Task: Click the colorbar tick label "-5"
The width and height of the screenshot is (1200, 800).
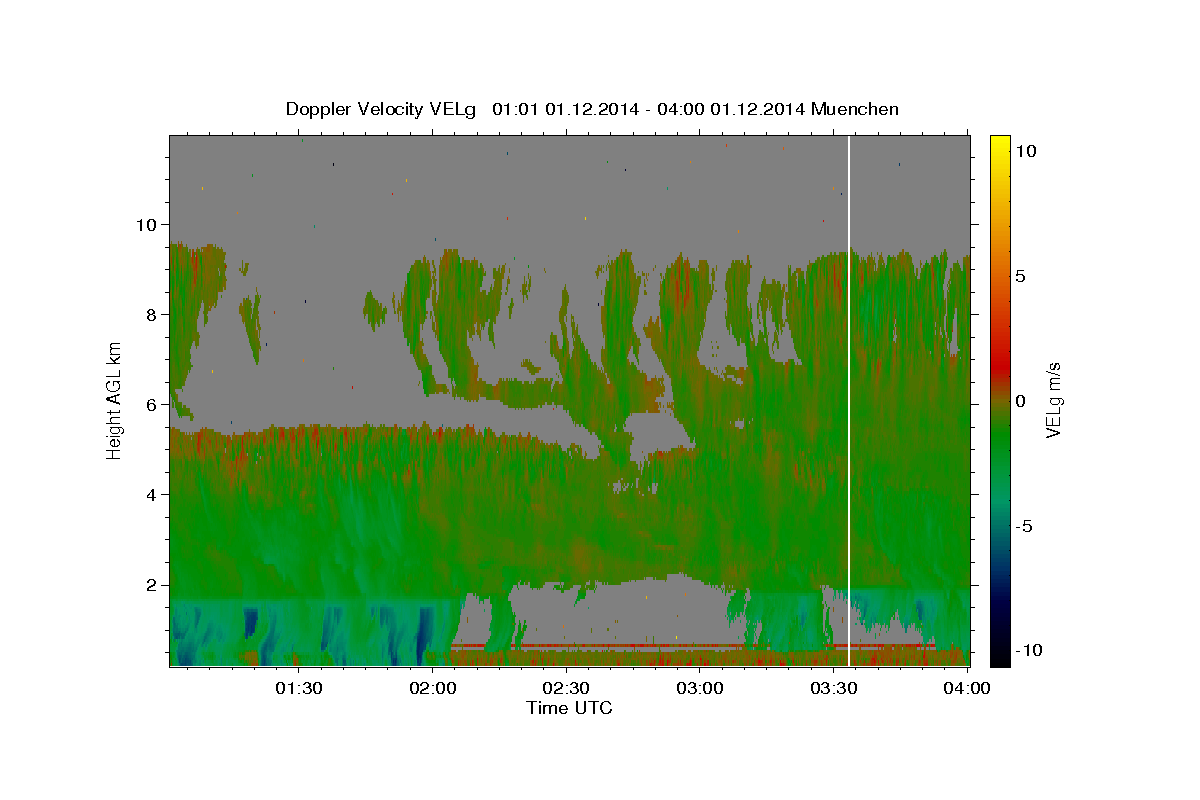Action: [1025, 526]
